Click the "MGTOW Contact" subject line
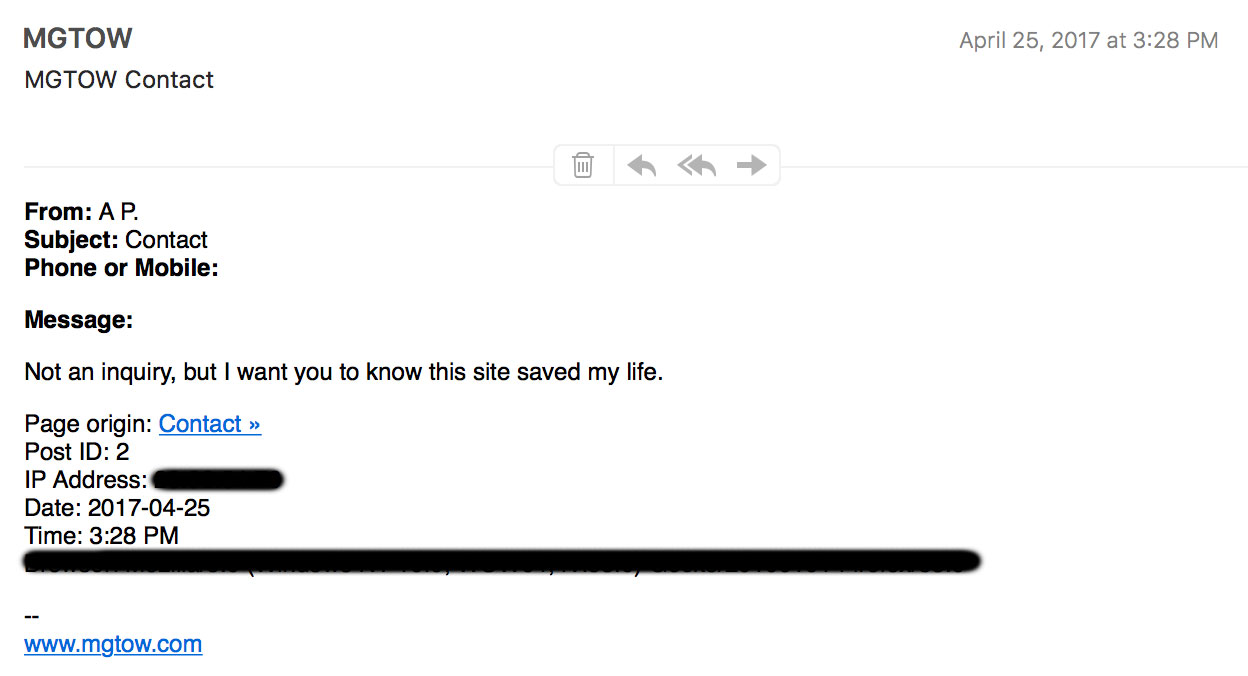The image size is (1248, 676). click(119, 80)
